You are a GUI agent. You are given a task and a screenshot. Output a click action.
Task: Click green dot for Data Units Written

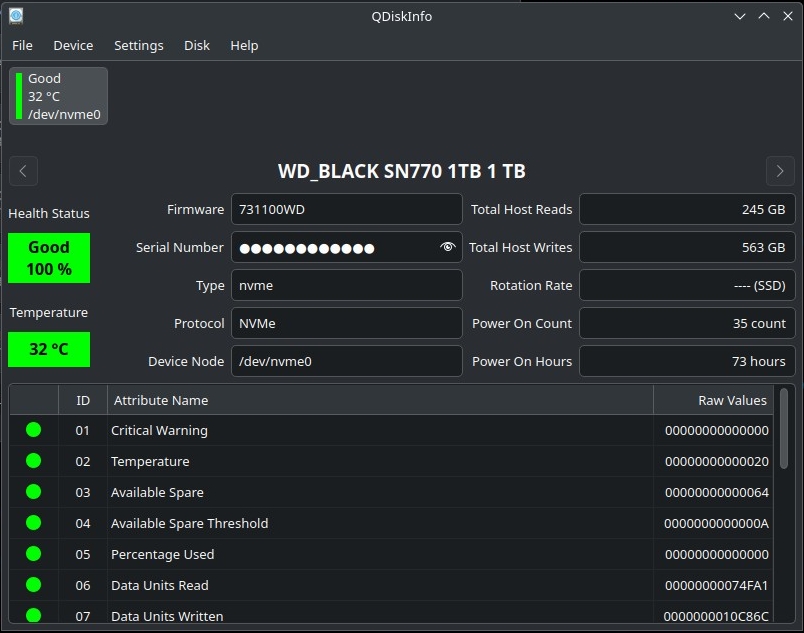click(x=33, y=615)
